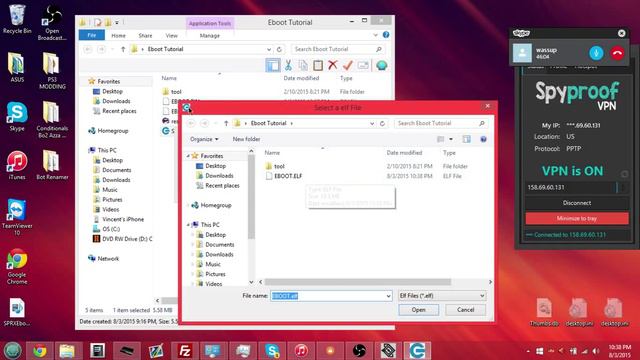Viewport: 640px width, 360px height.
Task: Open the Open Broadcaster desktop shortcut
Action: pyautogui.click(x=52, y=23)
